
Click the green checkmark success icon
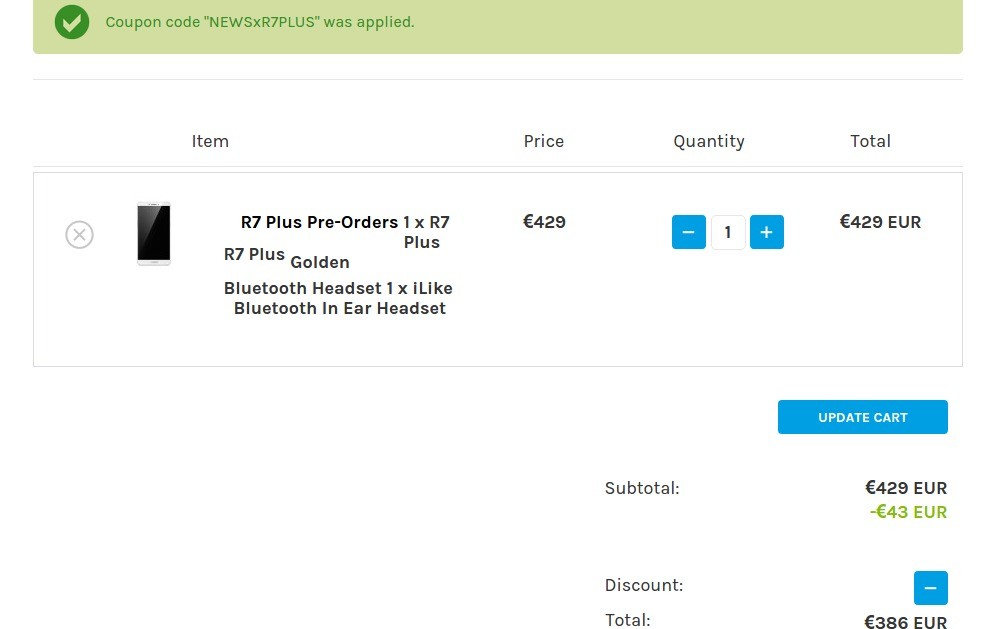tap(72, 22)
